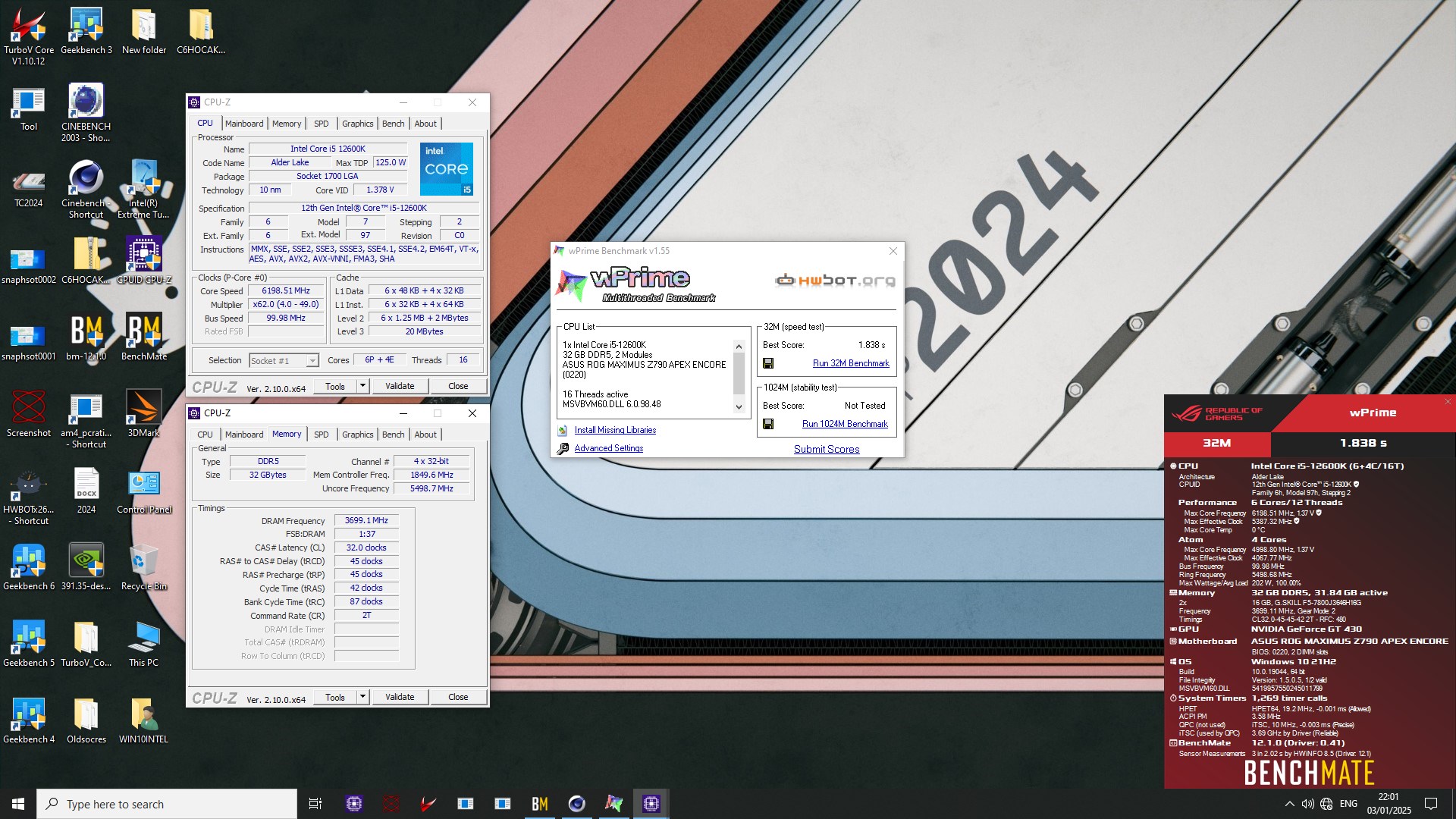Run 1024M Benchmark in wPrime
1456x819 pixels.
(845, 424)
